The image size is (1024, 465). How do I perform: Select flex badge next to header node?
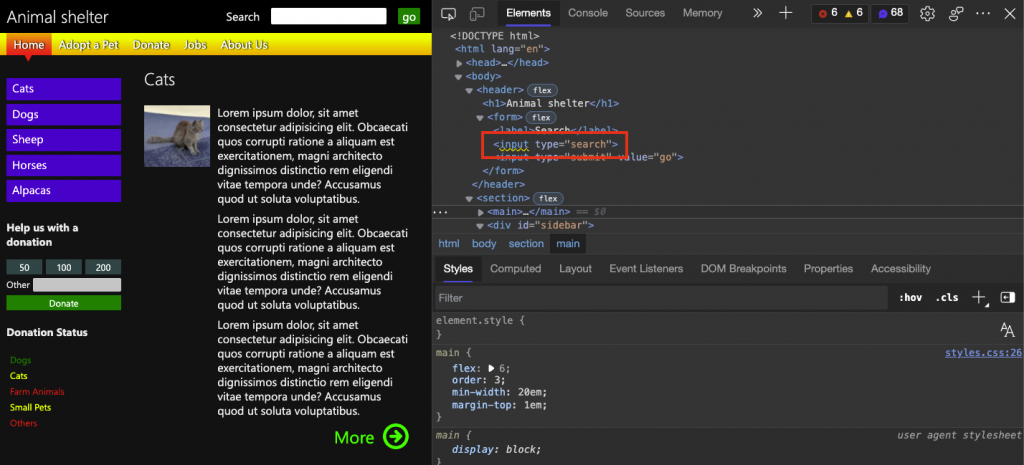tap(542, 90)
